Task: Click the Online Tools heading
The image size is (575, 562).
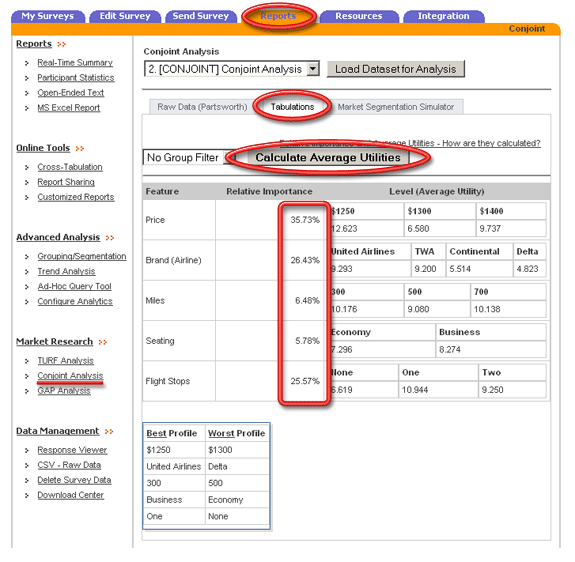Action: coord(43,148)
